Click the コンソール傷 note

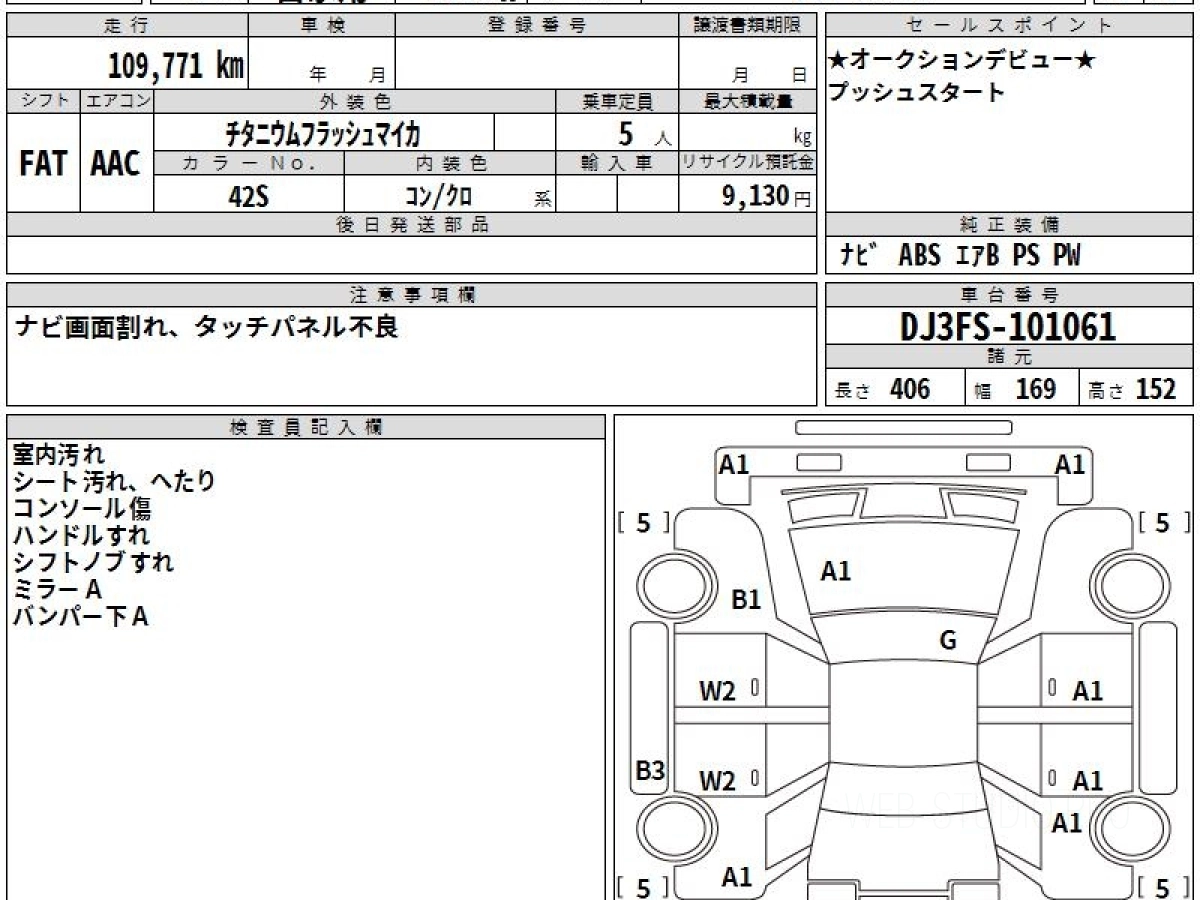82,508
